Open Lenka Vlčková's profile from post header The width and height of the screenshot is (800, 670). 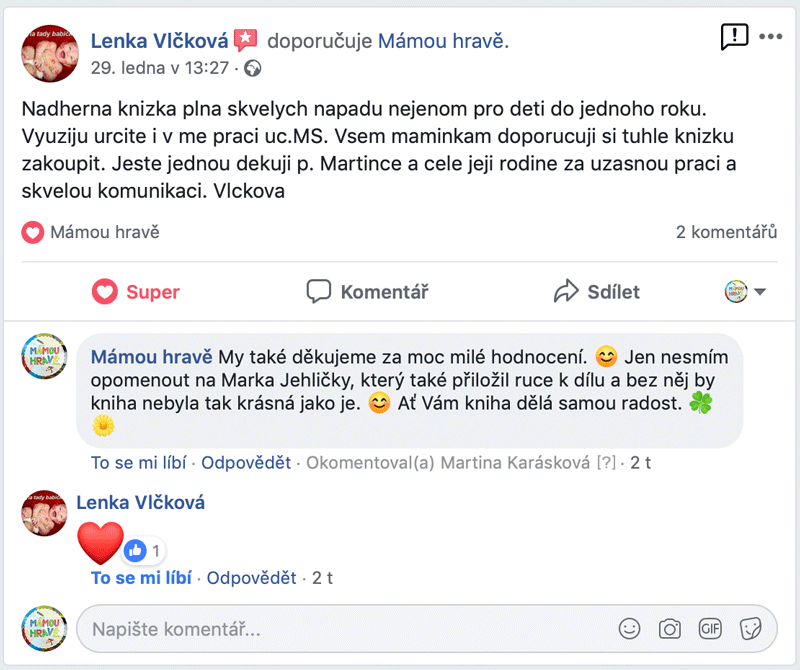159,41
